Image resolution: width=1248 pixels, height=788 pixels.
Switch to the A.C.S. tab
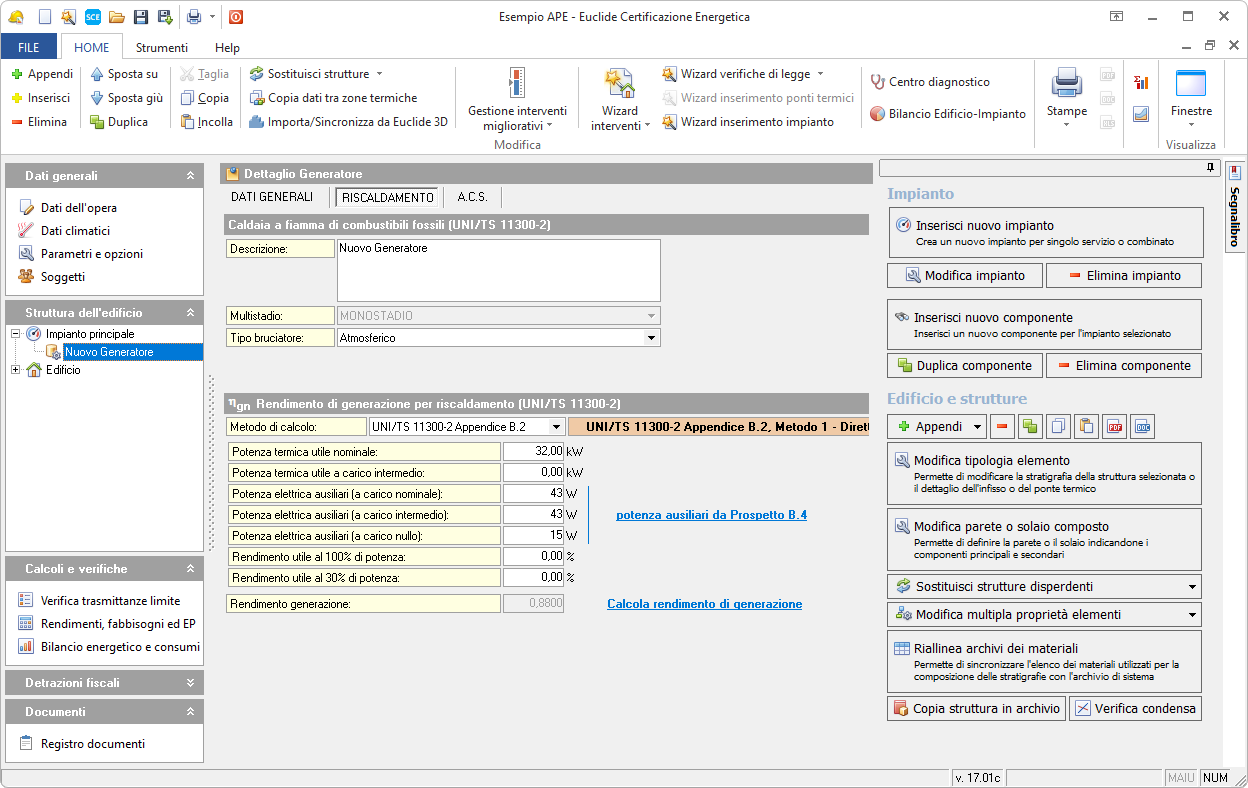click(x=472, y=197)
